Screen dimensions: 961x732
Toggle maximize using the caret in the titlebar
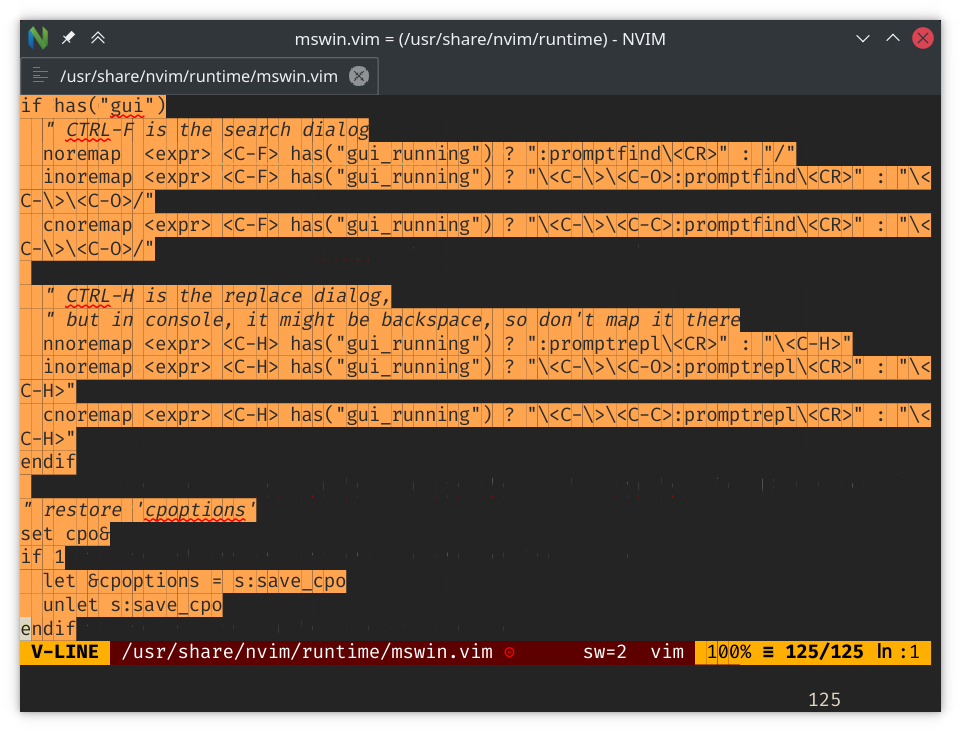tap(893, 38)
